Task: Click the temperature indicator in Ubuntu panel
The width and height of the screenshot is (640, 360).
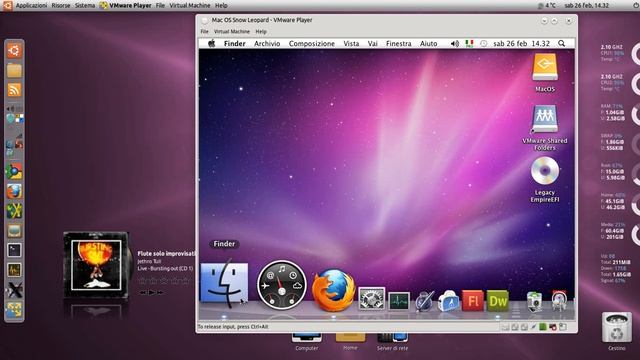Action: tap(547, 5)
